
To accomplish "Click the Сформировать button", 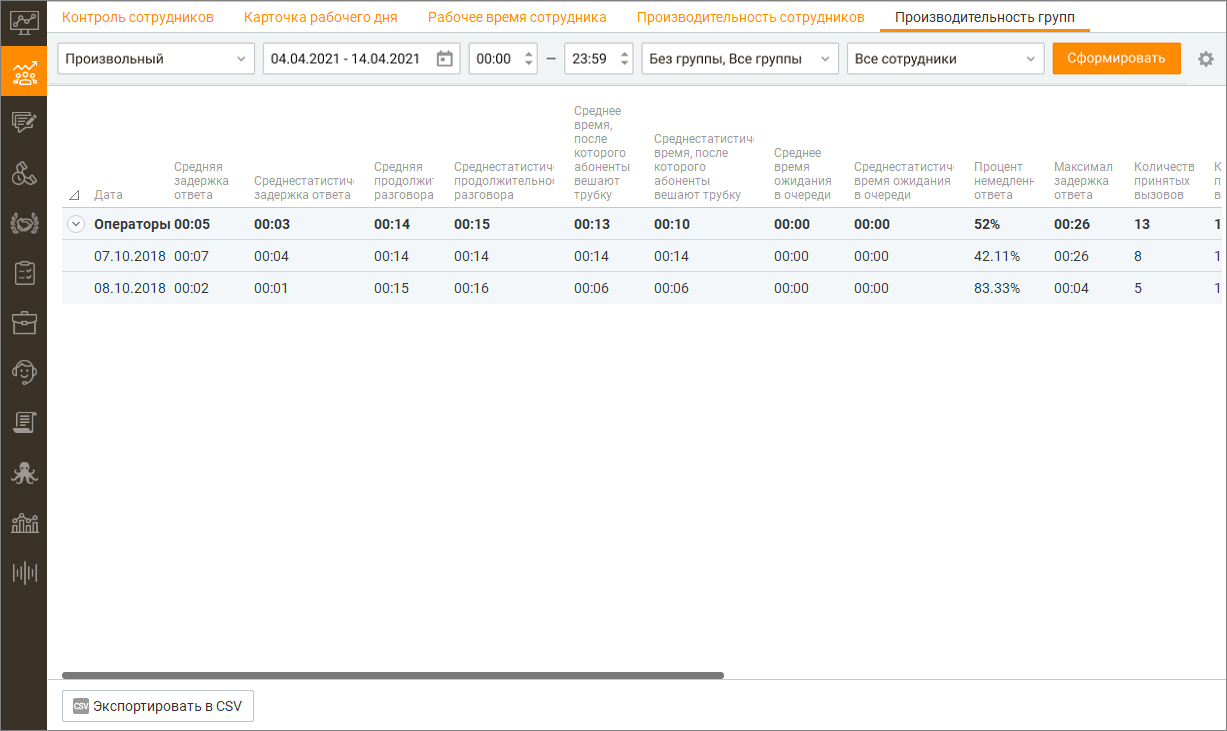I will pyautogui.click(x=1116, y=59).
